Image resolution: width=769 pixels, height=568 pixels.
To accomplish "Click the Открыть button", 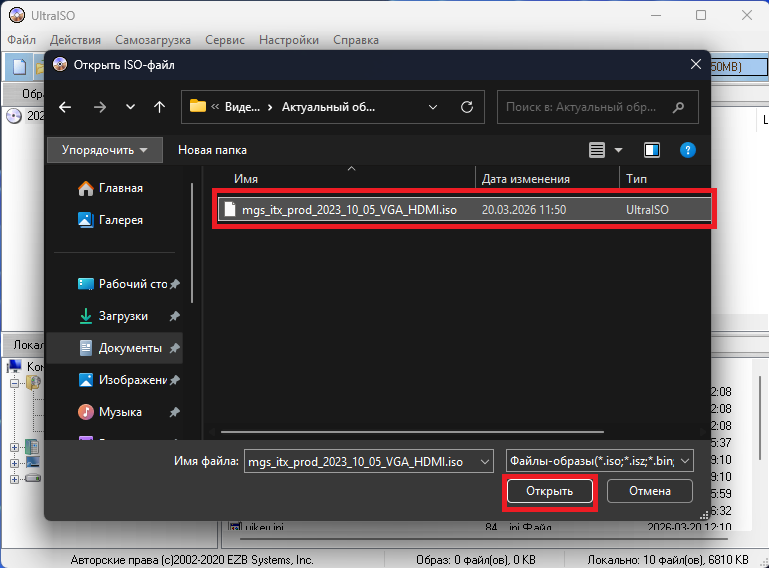I will pyautogui.click(x=549, y=491).
